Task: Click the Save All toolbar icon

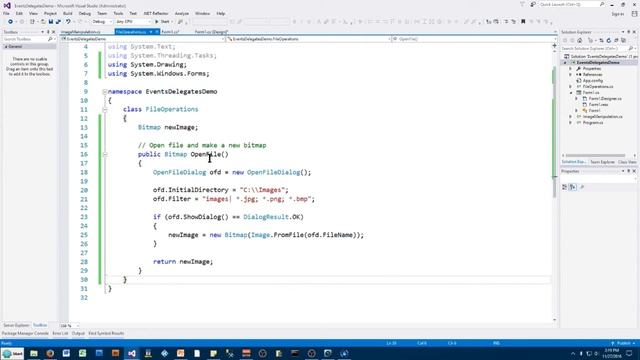Action: point(58,22)
